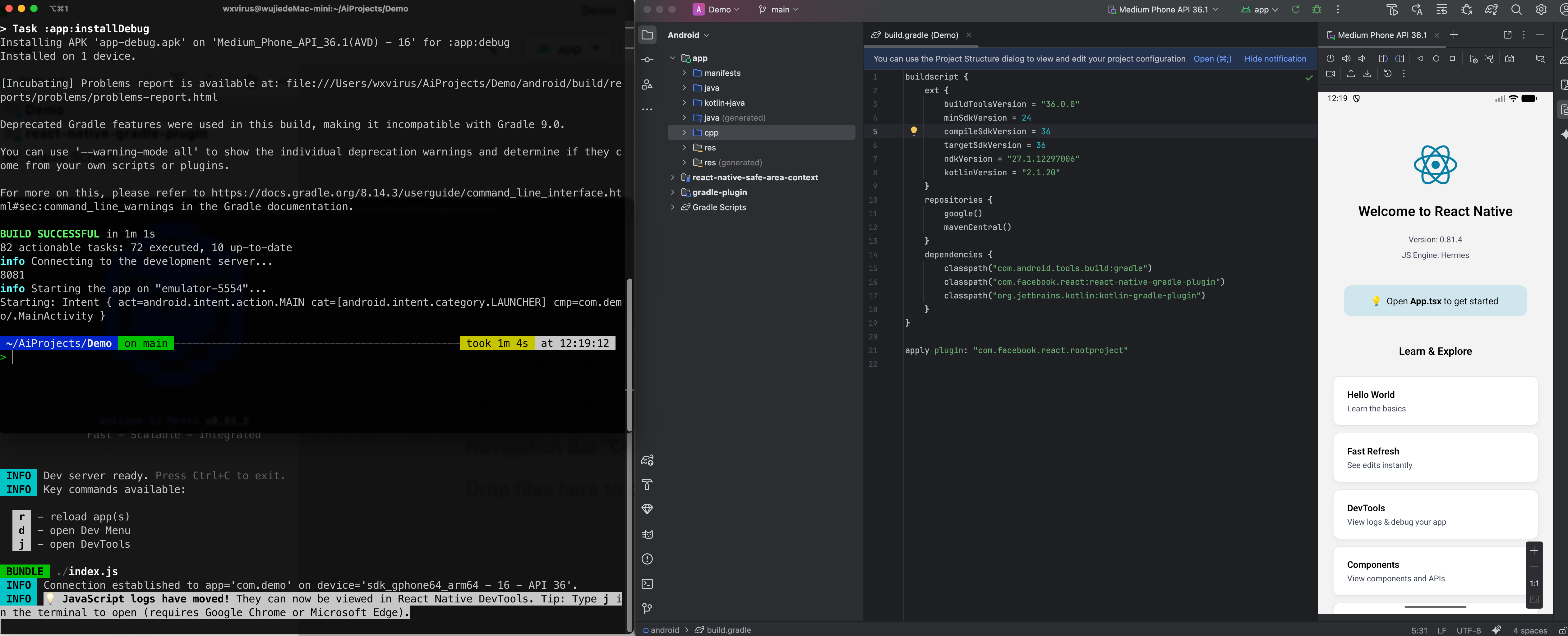Expand the Gradle Scripts tree node
The image size is (1568, 636).
tap(673, 207)
